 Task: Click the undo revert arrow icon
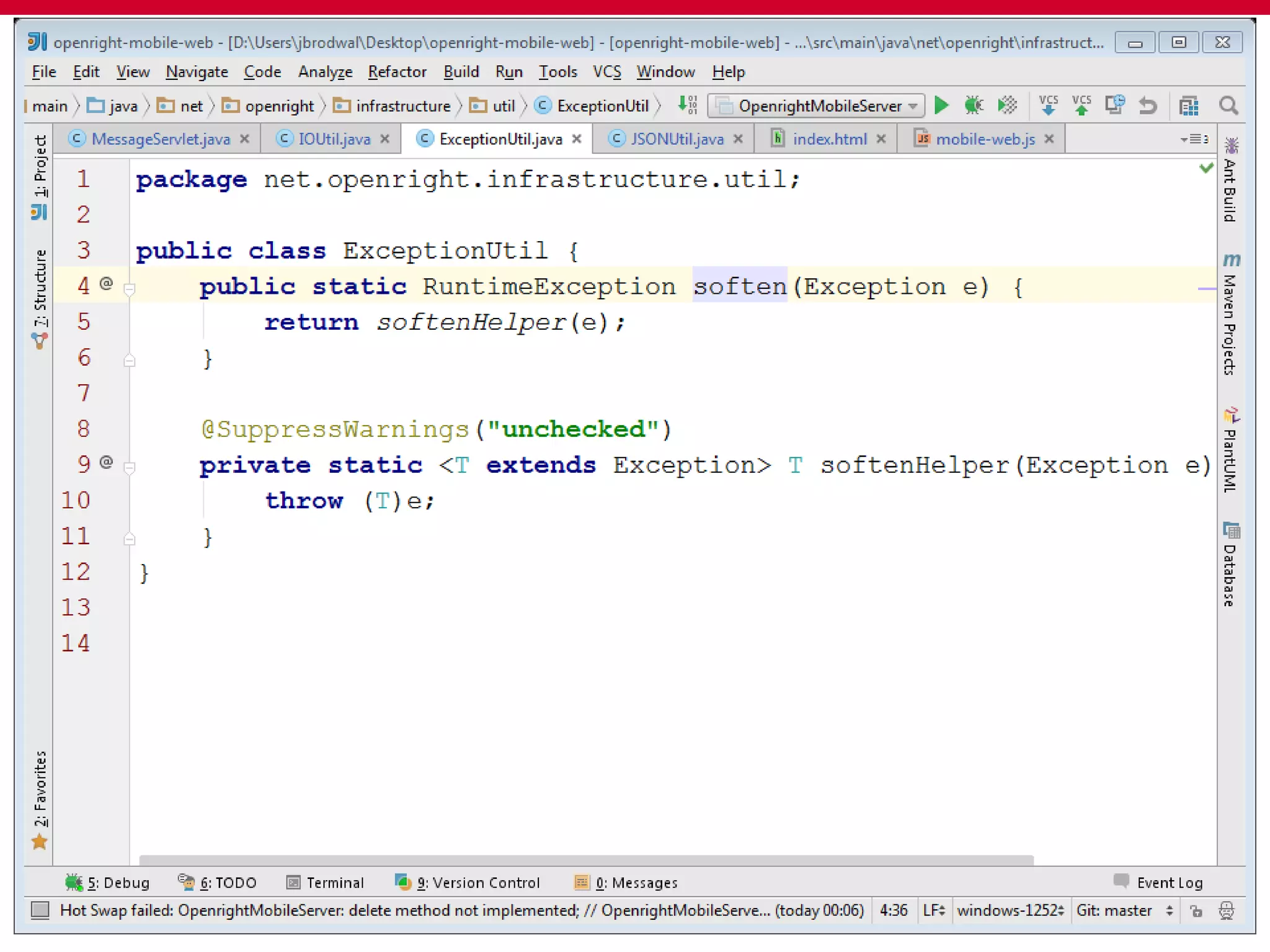(1148, 106)
